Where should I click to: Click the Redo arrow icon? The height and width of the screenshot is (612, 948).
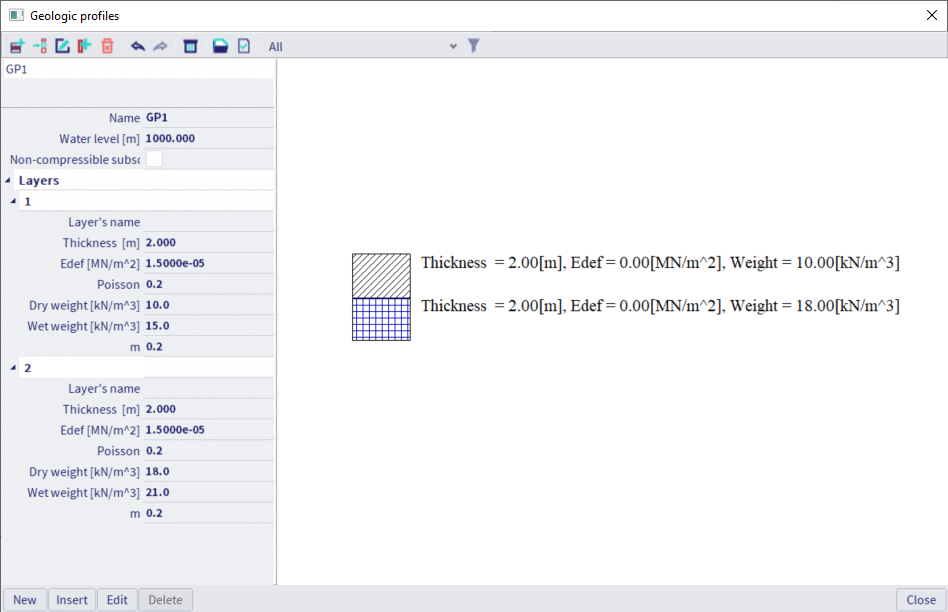point(160,46)
